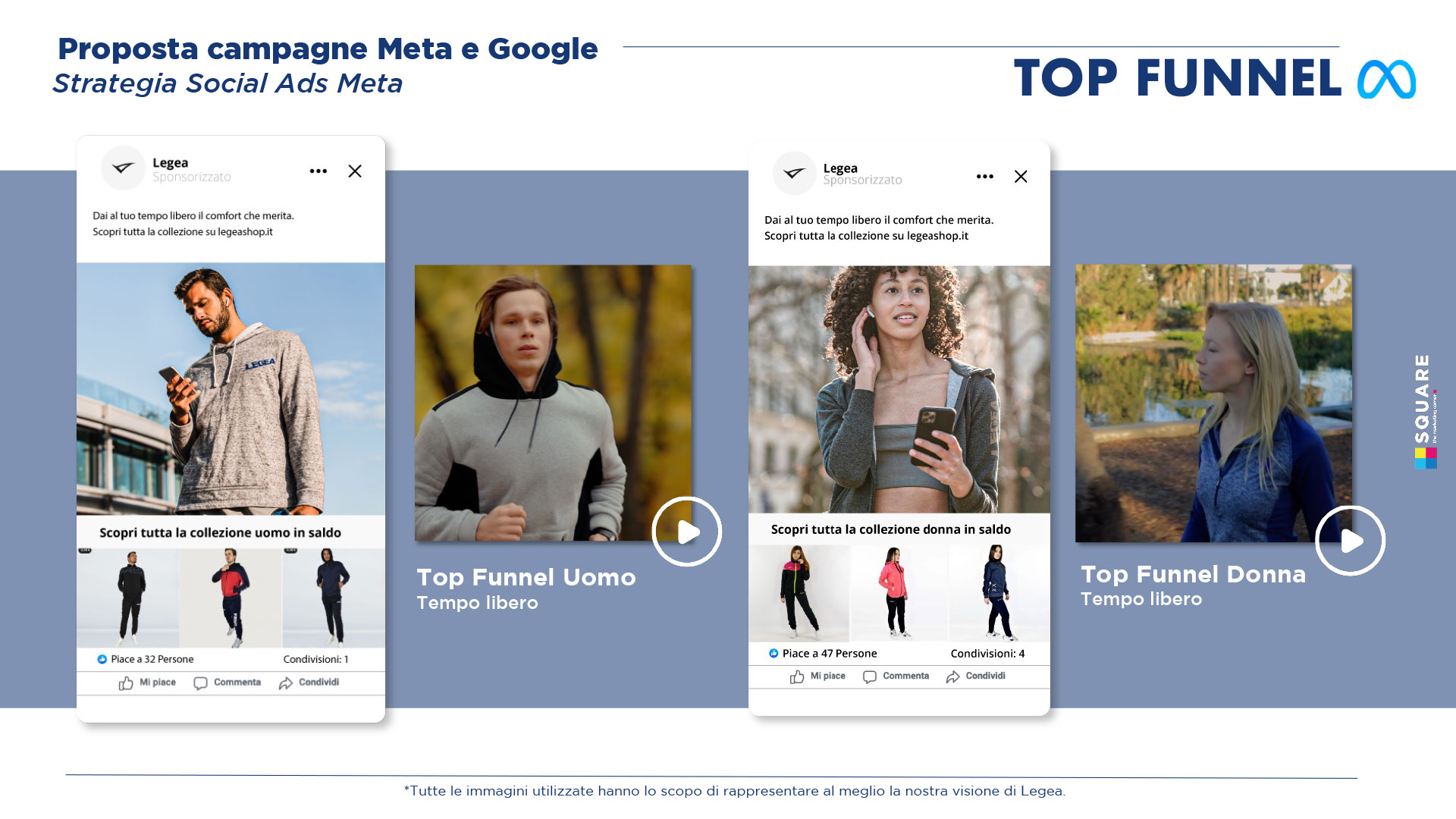Like the men's collection ad with Mi piace
1456x819 pixels.
tap(147, 682)
